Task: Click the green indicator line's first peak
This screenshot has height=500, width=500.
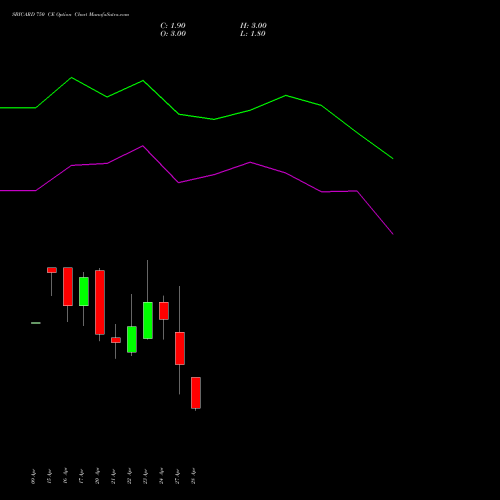Action: (71, 78)
